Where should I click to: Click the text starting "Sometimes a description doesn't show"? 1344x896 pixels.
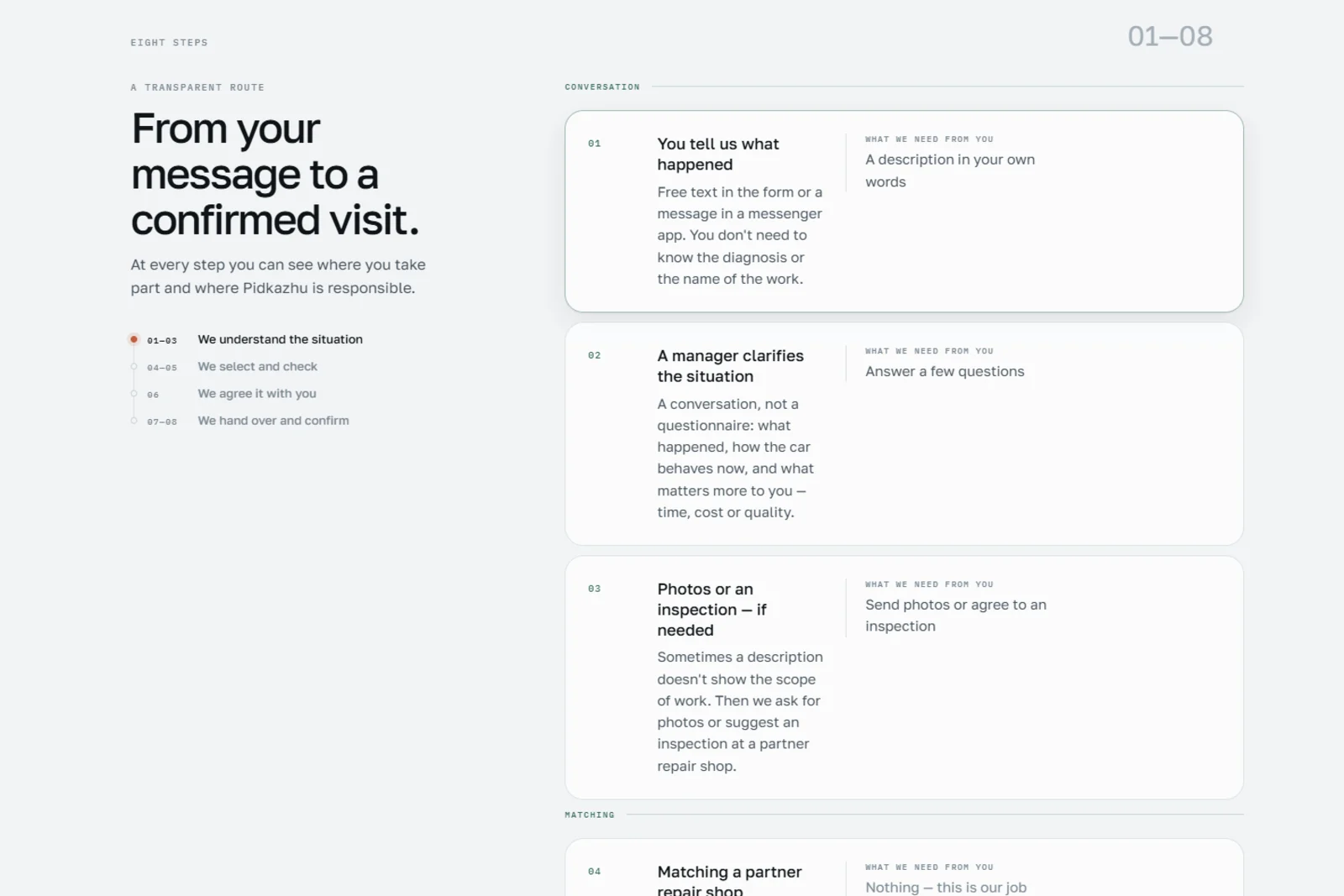coord(740,711)
